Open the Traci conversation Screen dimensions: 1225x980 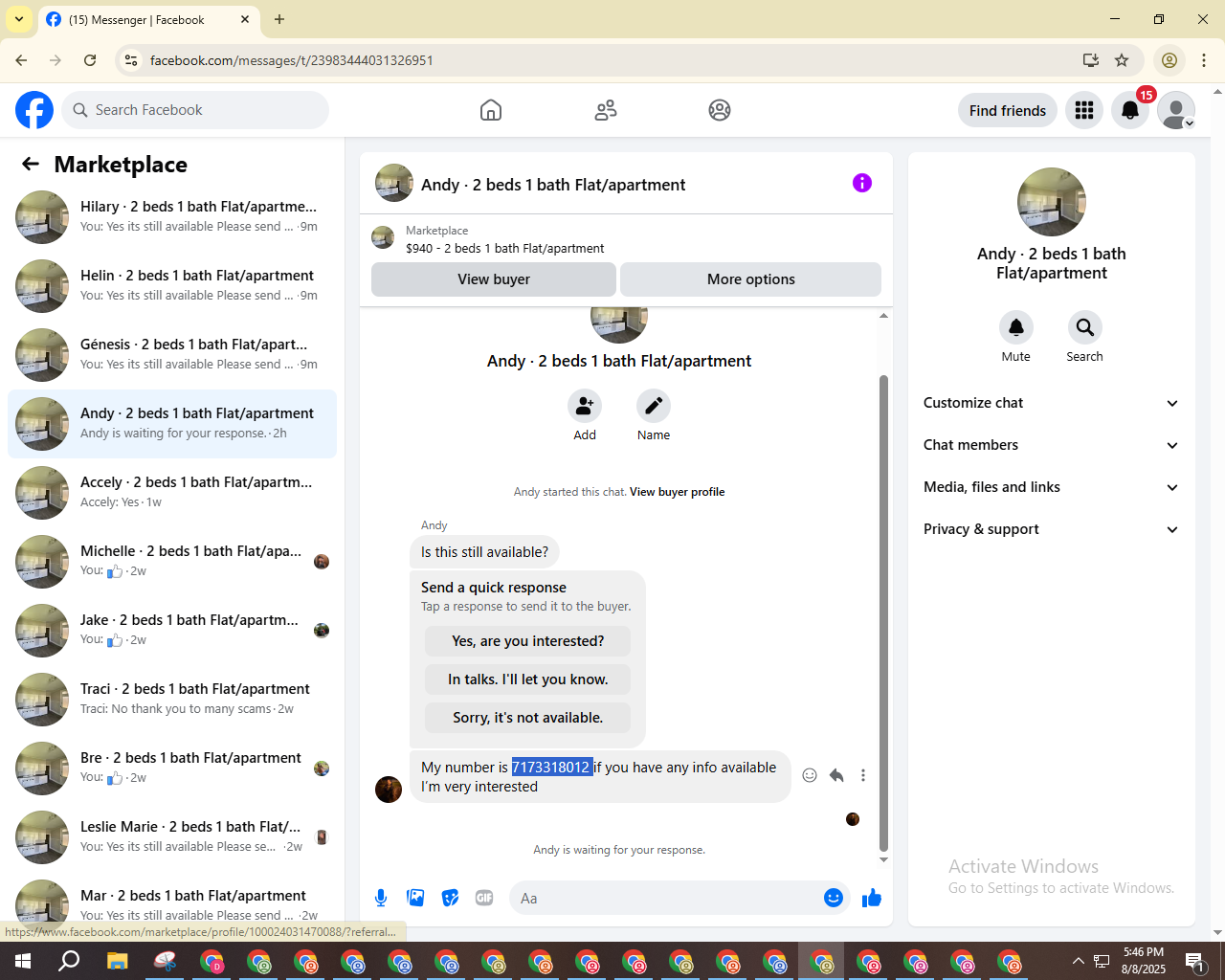[x=172, y=700]
